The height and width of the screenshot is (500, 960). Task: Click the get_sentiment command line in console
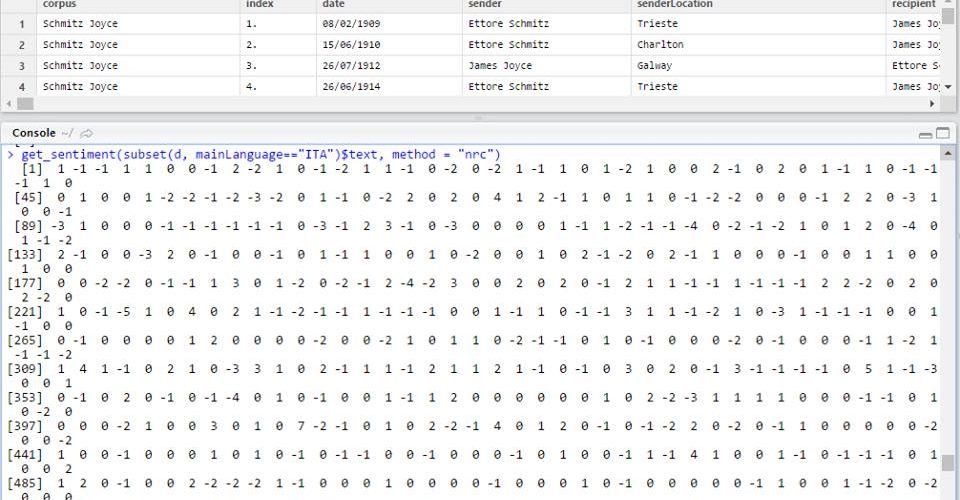click(x=260, y=154)
